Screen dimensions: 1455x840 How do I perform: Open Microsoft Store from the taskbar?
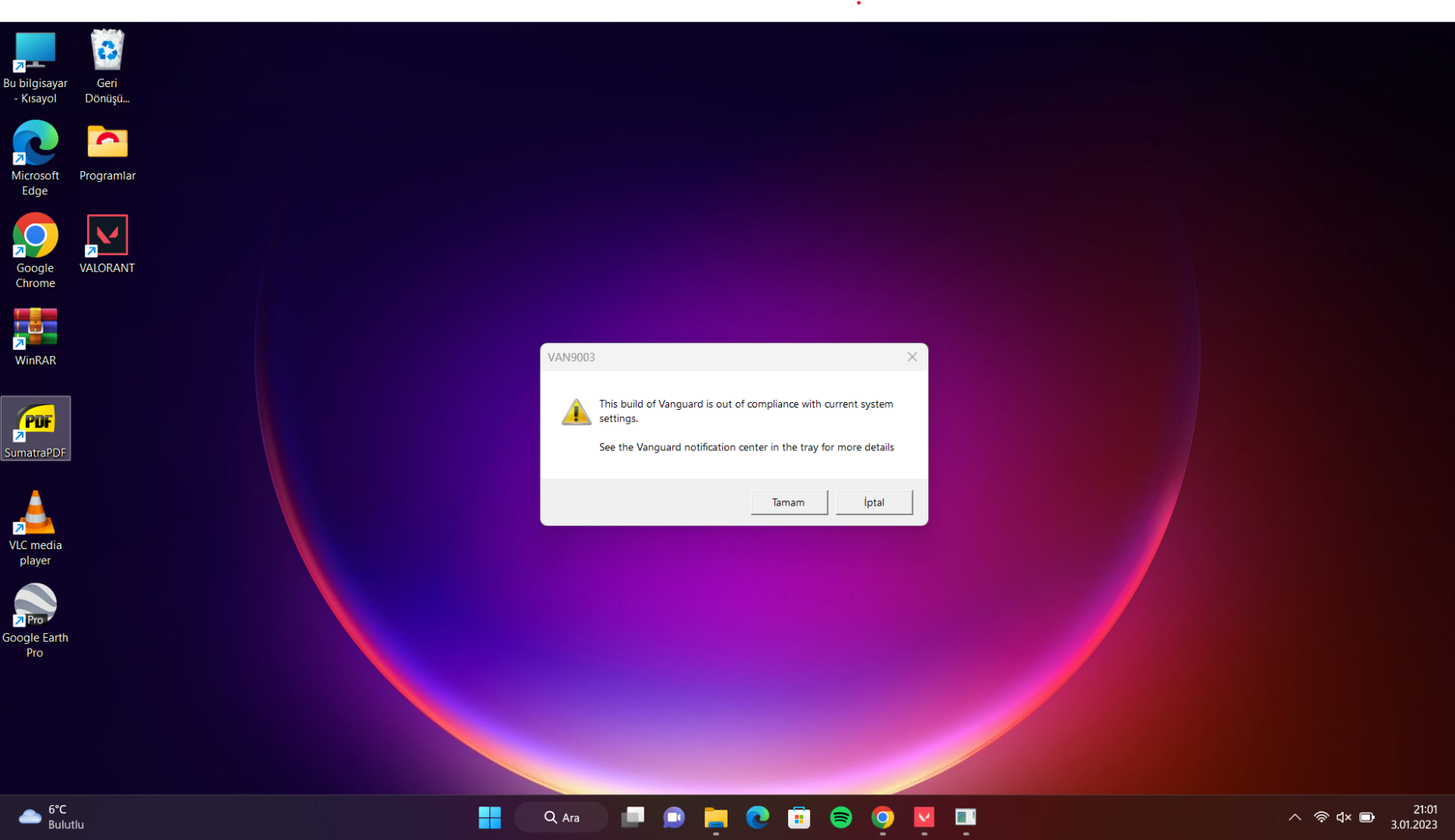pos(799,817)
